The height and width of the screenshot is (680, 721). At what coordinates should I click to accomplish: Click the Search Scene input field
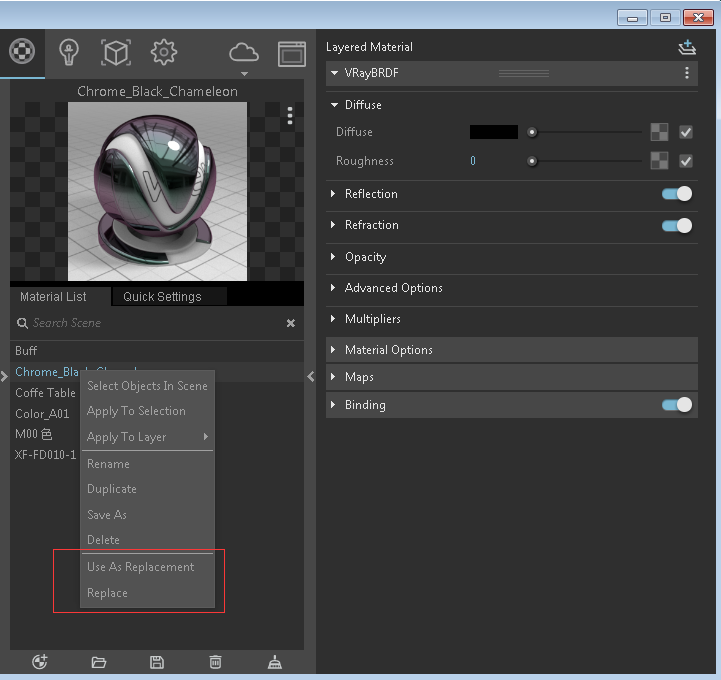(x=150, y=323)
